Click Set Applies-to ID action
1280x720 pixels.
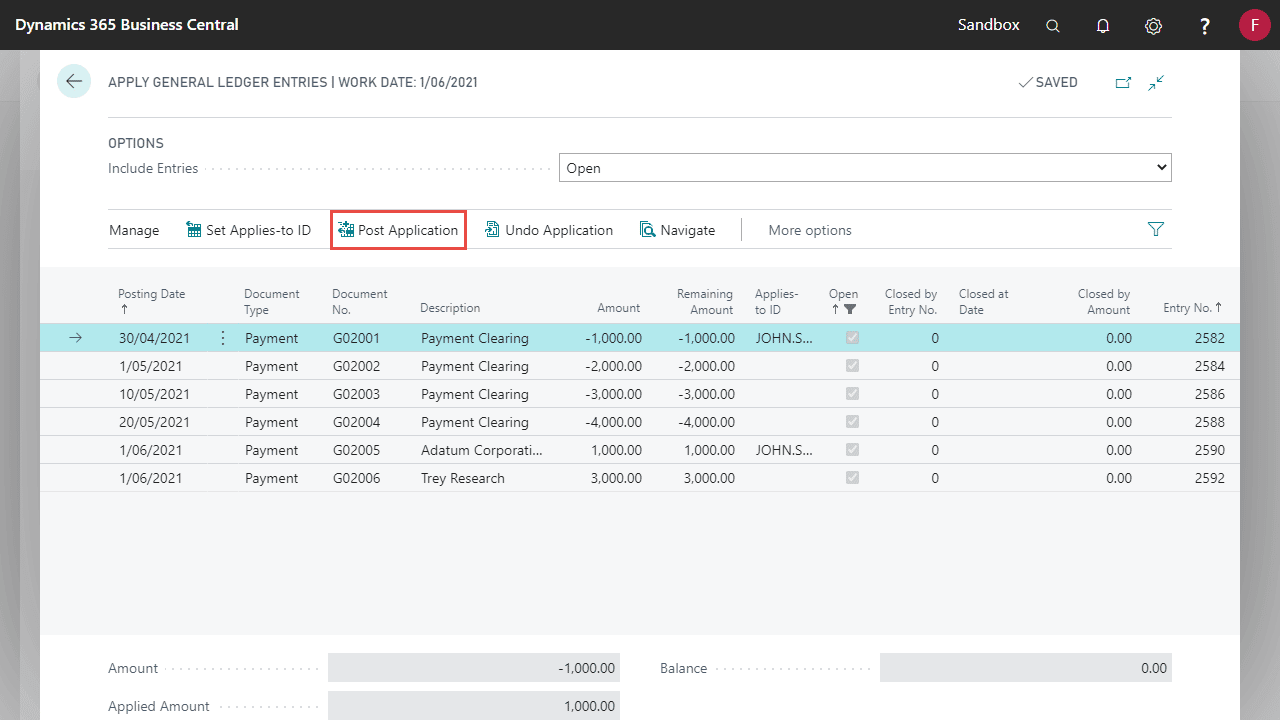[x=248, y=230]
